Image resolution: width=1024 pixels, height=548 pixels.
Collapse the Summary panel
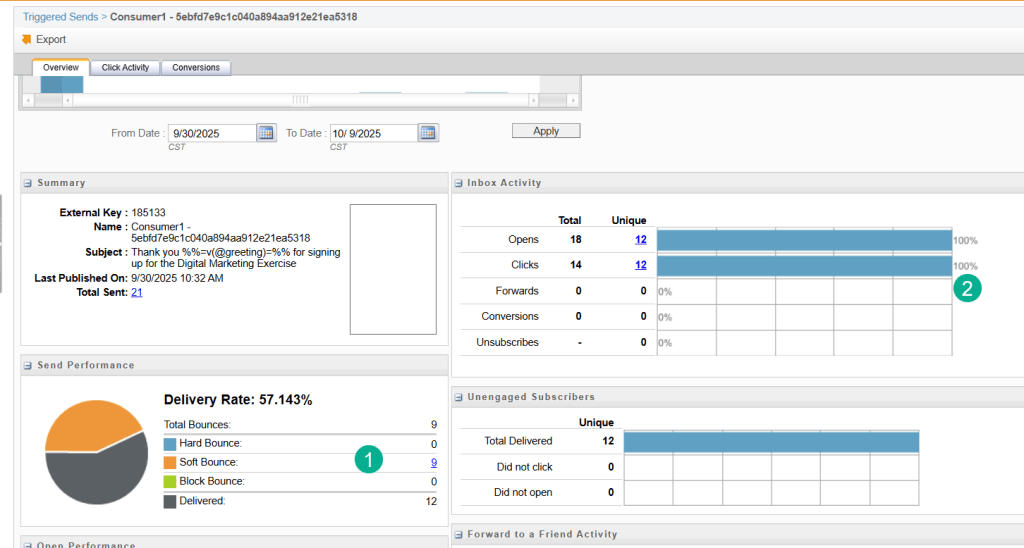(29, 183)
